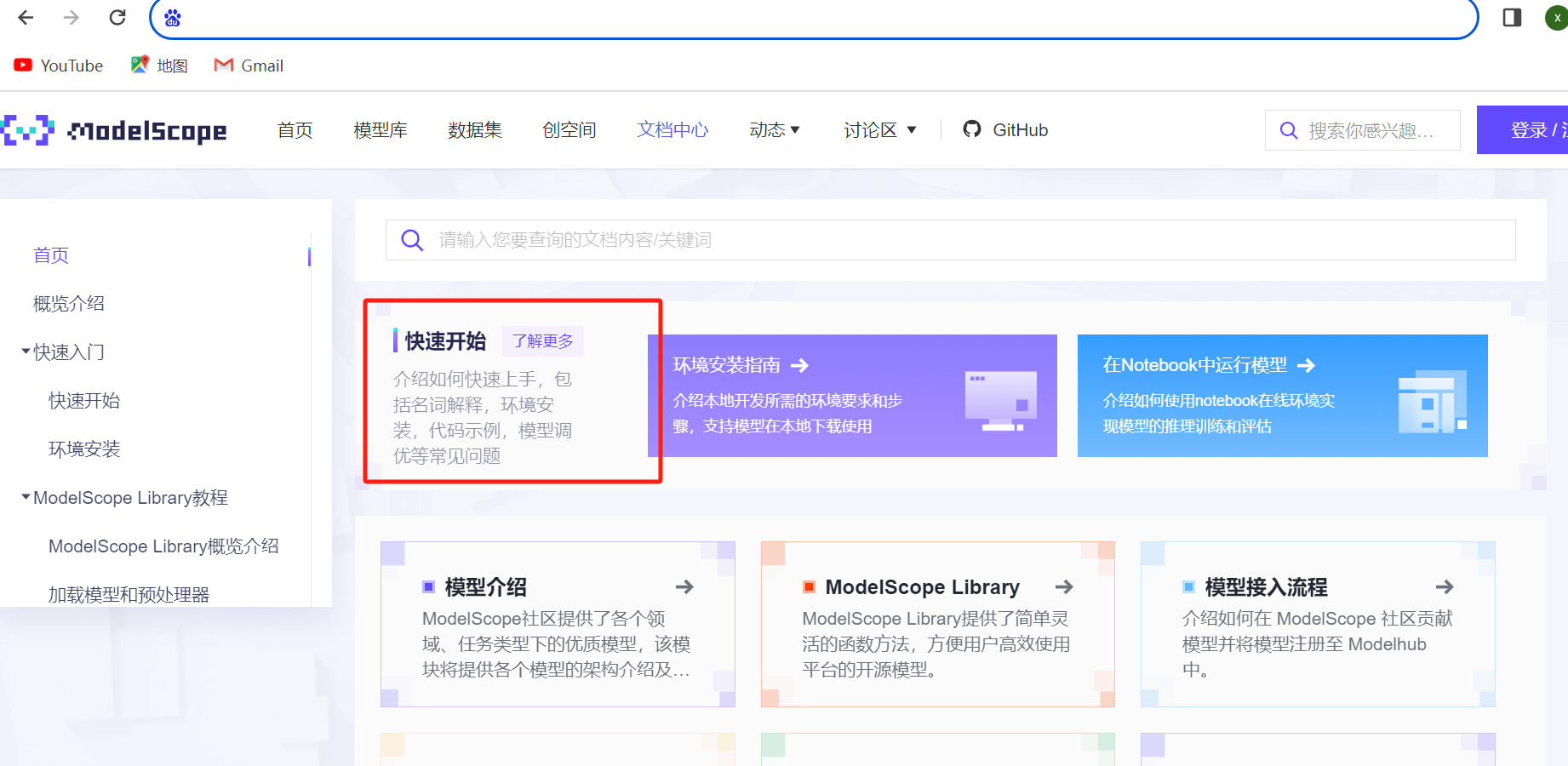Screen dimensions: 1568x766
Task: Open the GitHub link with octocat icon
Action: [1005, 130]
